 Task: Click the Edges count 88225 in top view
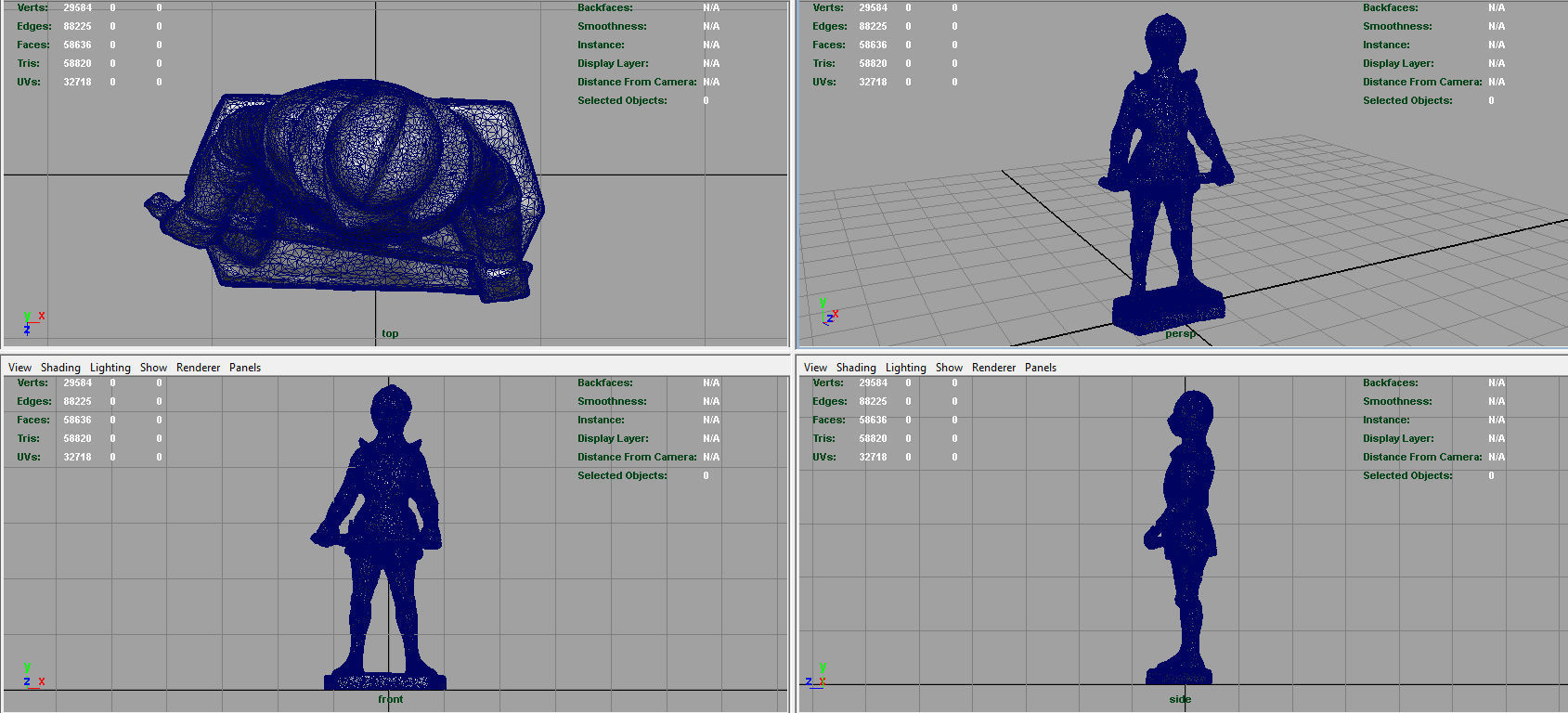77,26
